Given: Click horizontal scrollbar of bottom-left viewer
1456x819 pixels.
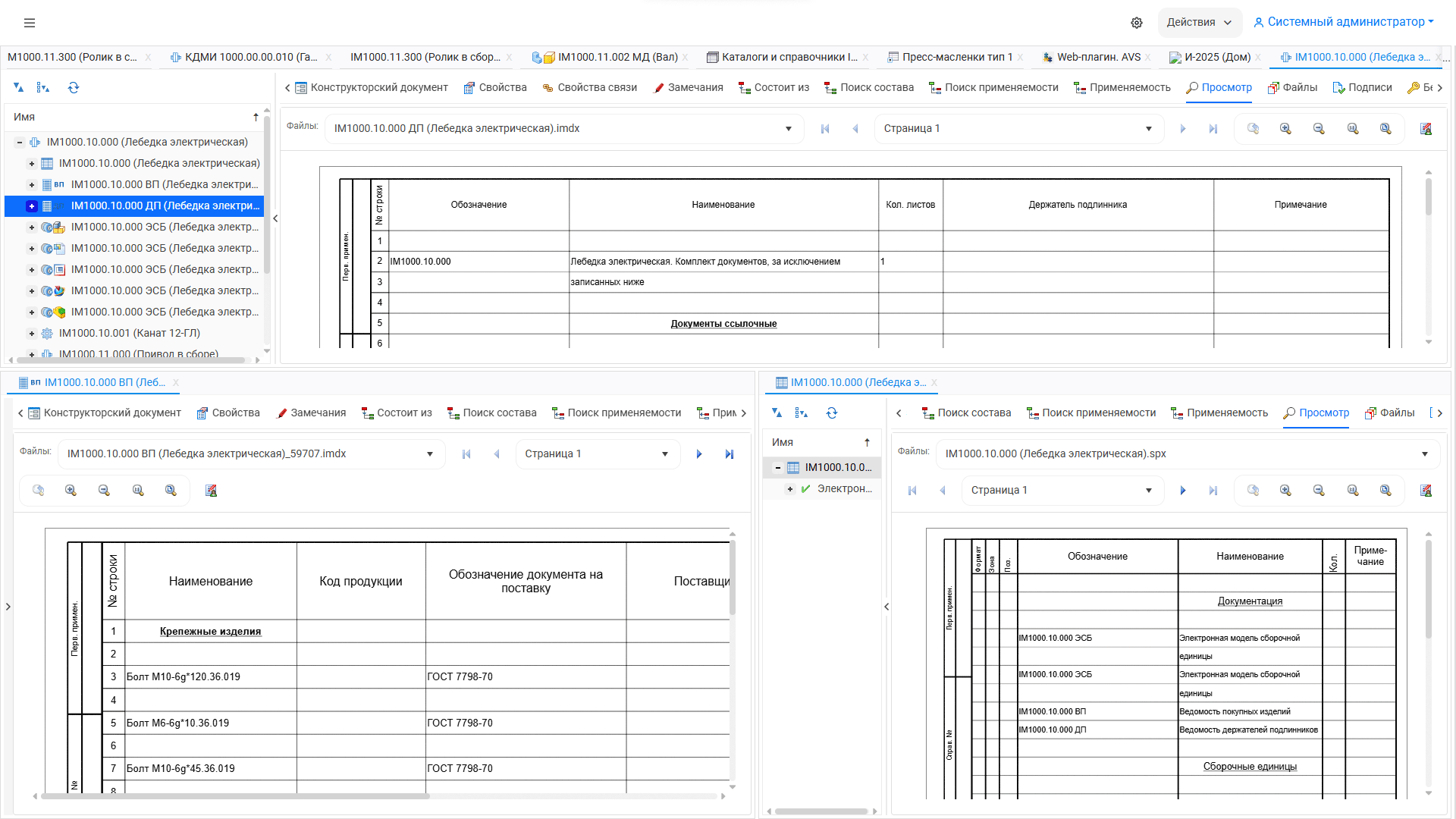Looking at the screenshot, I should (x=235, y=796).
